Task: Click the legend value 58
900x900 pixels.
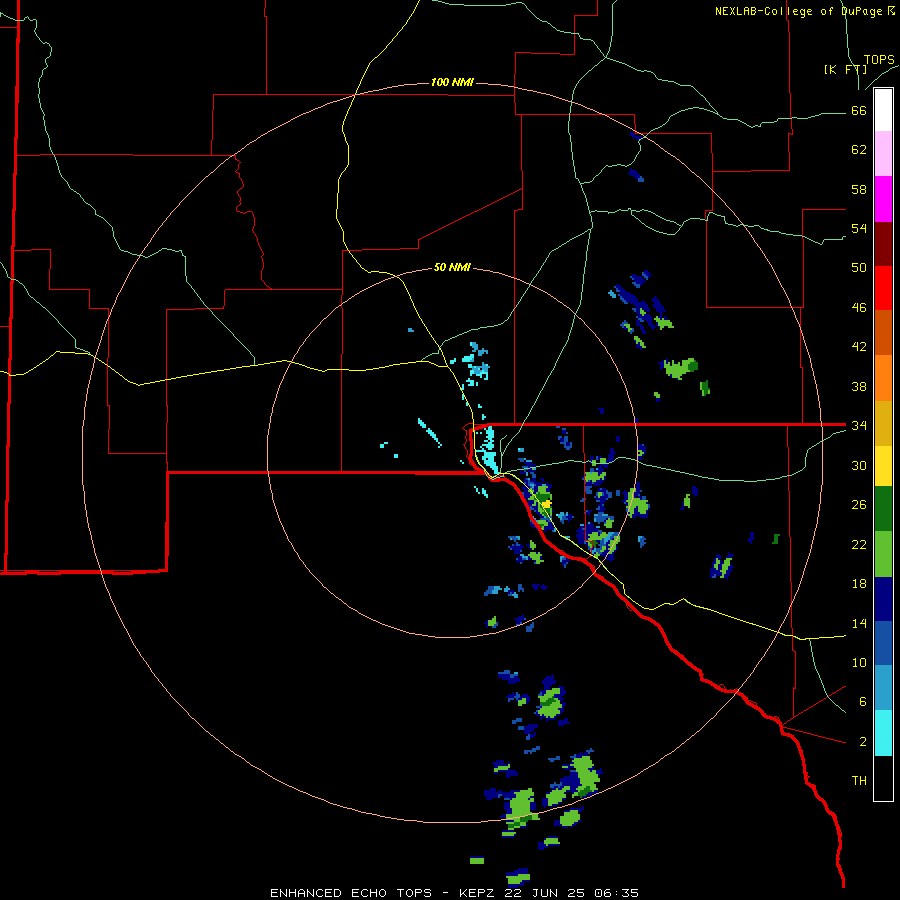Action: (859, 189)
